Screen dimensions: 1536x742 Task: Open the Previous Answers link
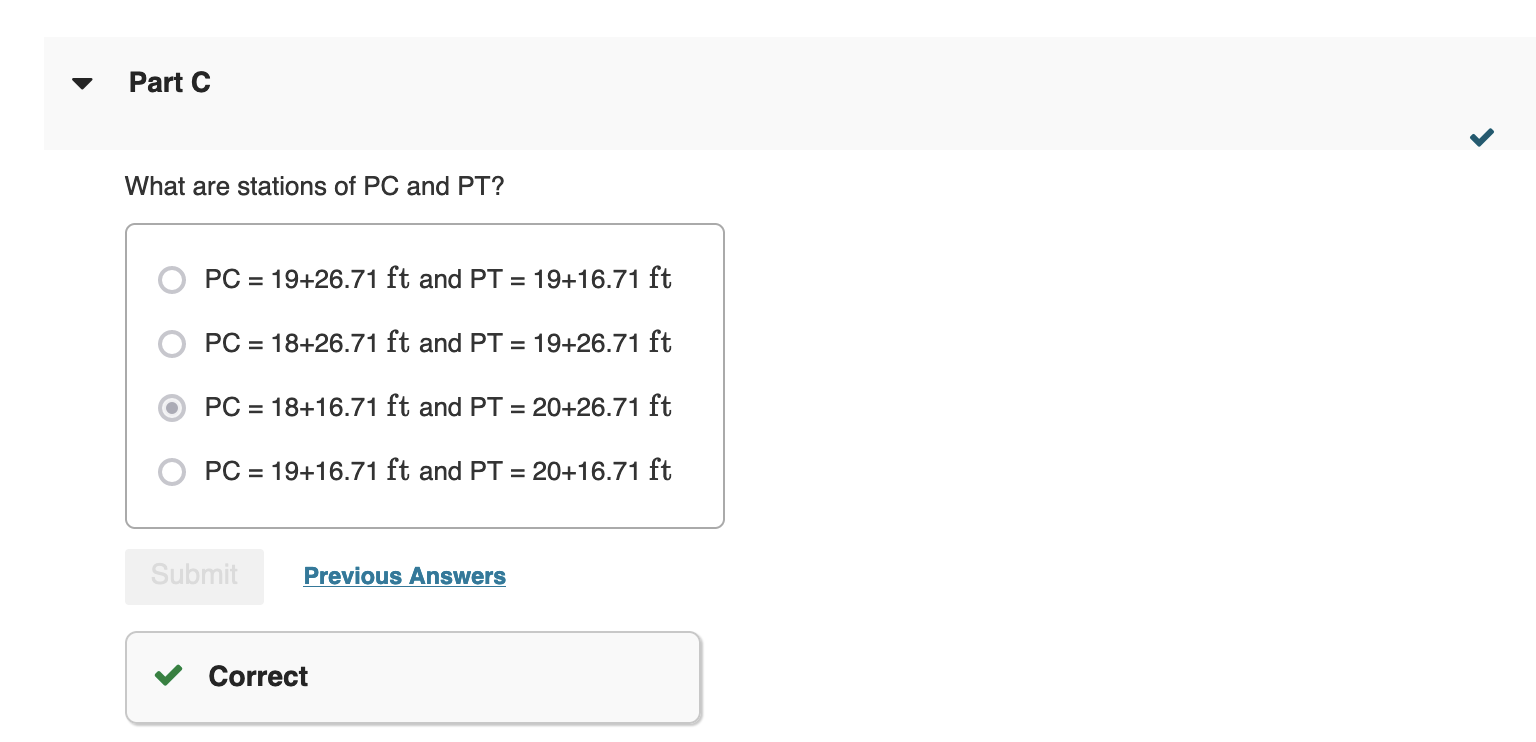click(404, 576)
